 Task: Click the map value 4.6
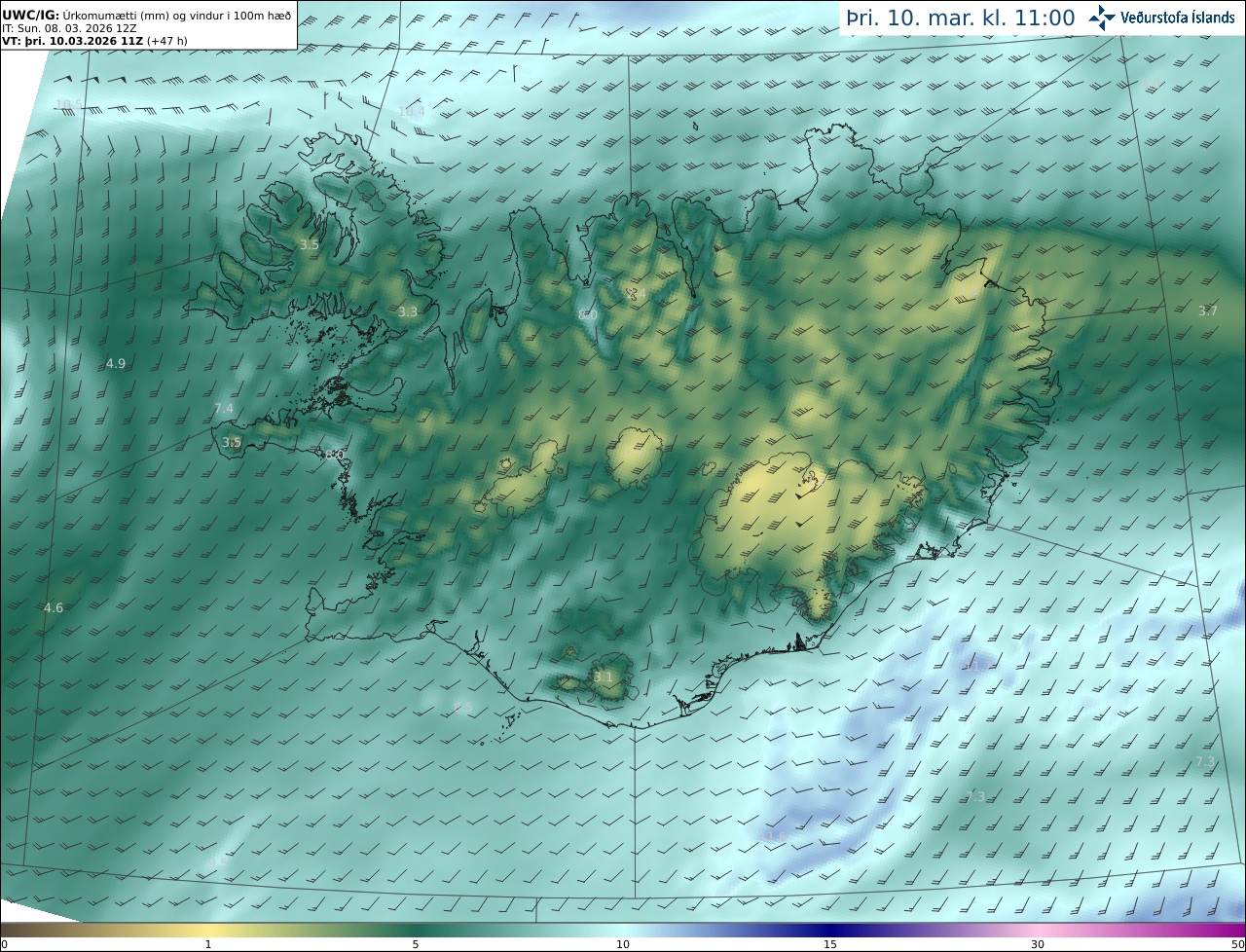pos(54,608)
